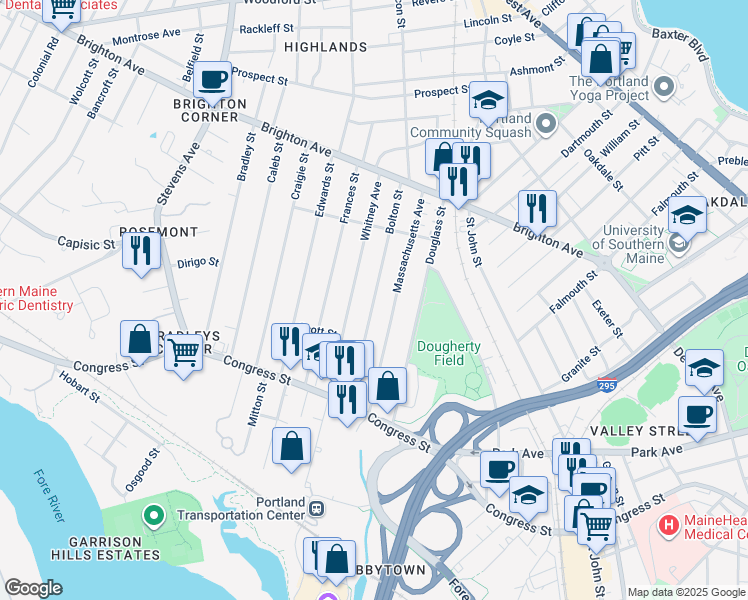Select the shopping bag marker near Mitton St

(291, 447)
